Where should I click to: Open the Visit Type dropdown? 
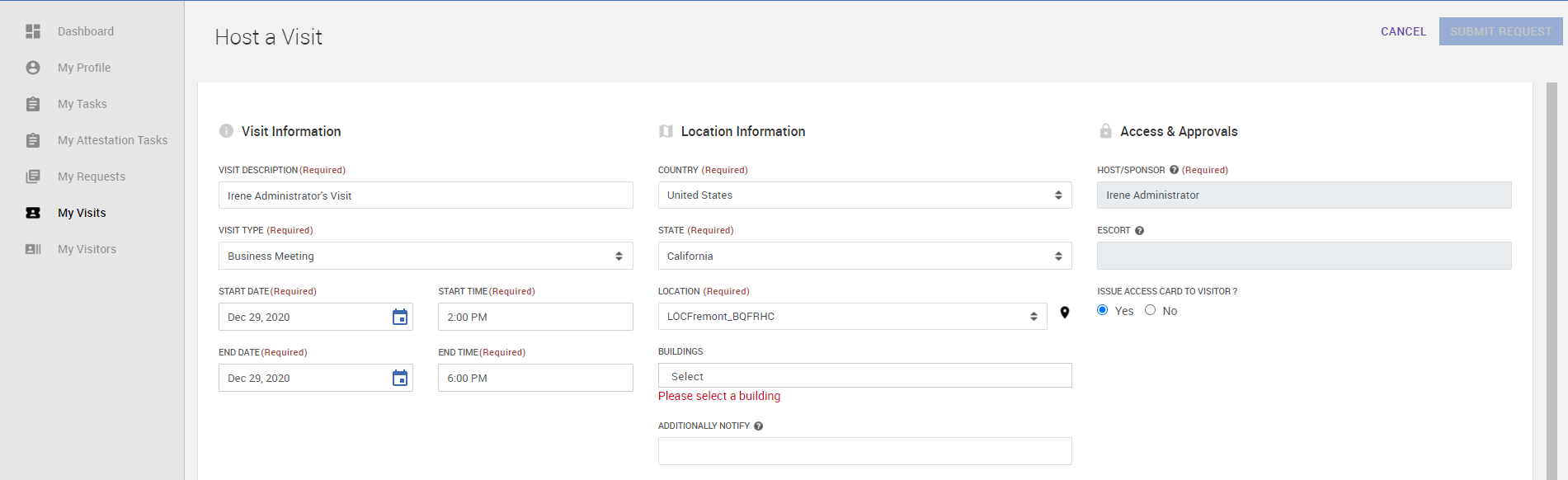(426, 256)
